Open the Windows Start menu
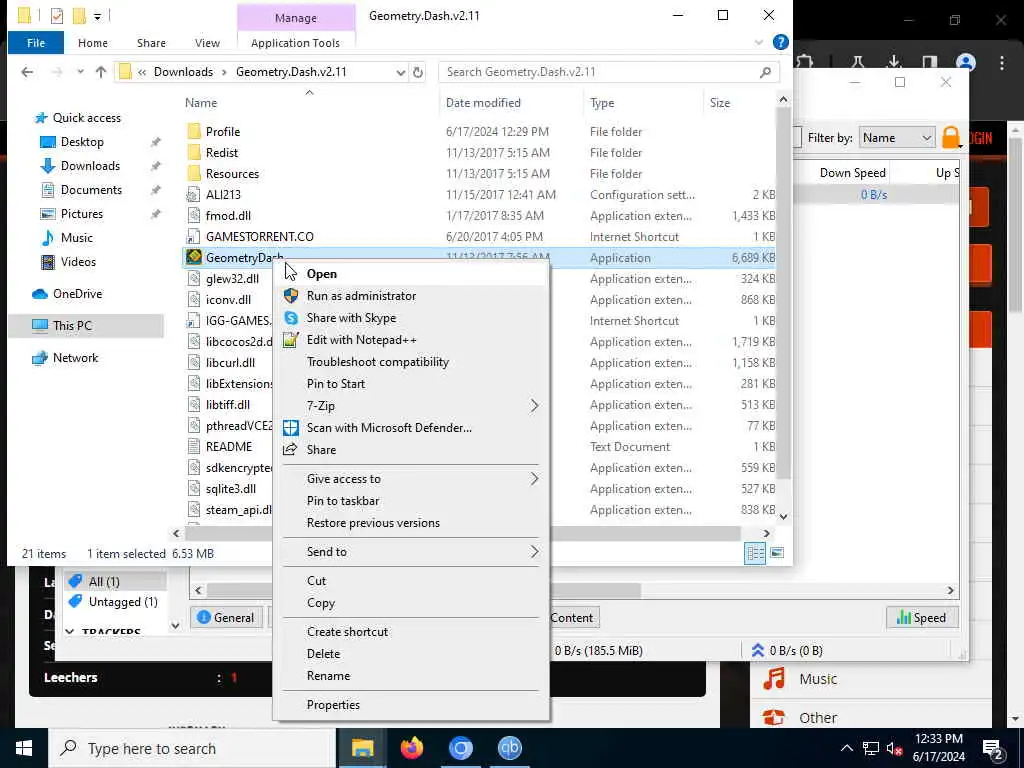Image resolution: width=1024 pixels, height=768 pixels. click(x=24, y=748)
